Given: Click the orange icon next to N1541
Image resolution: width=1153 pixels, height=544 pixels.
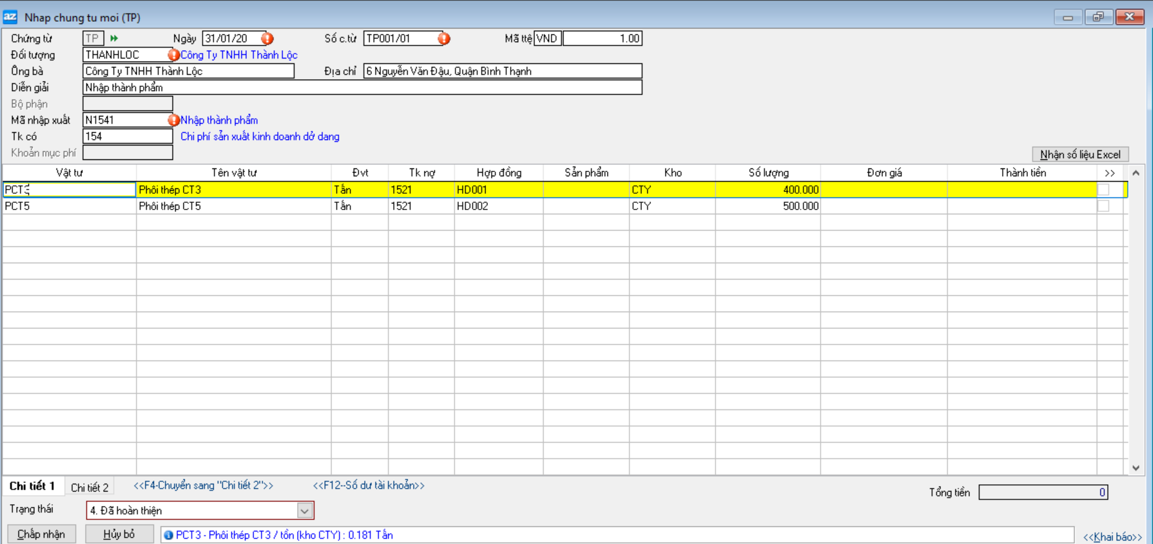Looking at the screenshot, I should pos(174,120).
